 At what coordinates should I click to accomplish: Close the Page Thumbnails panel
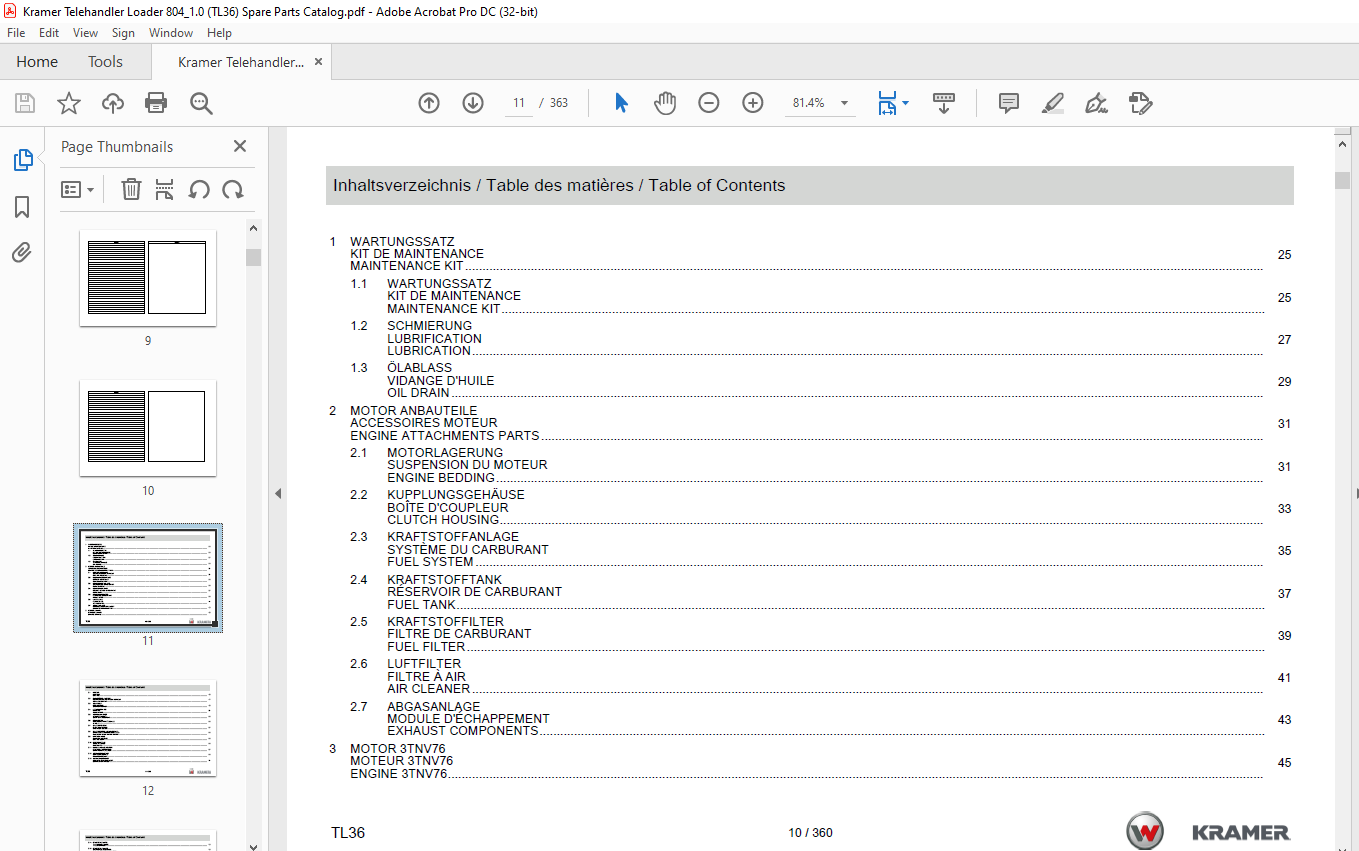[240, 146]
